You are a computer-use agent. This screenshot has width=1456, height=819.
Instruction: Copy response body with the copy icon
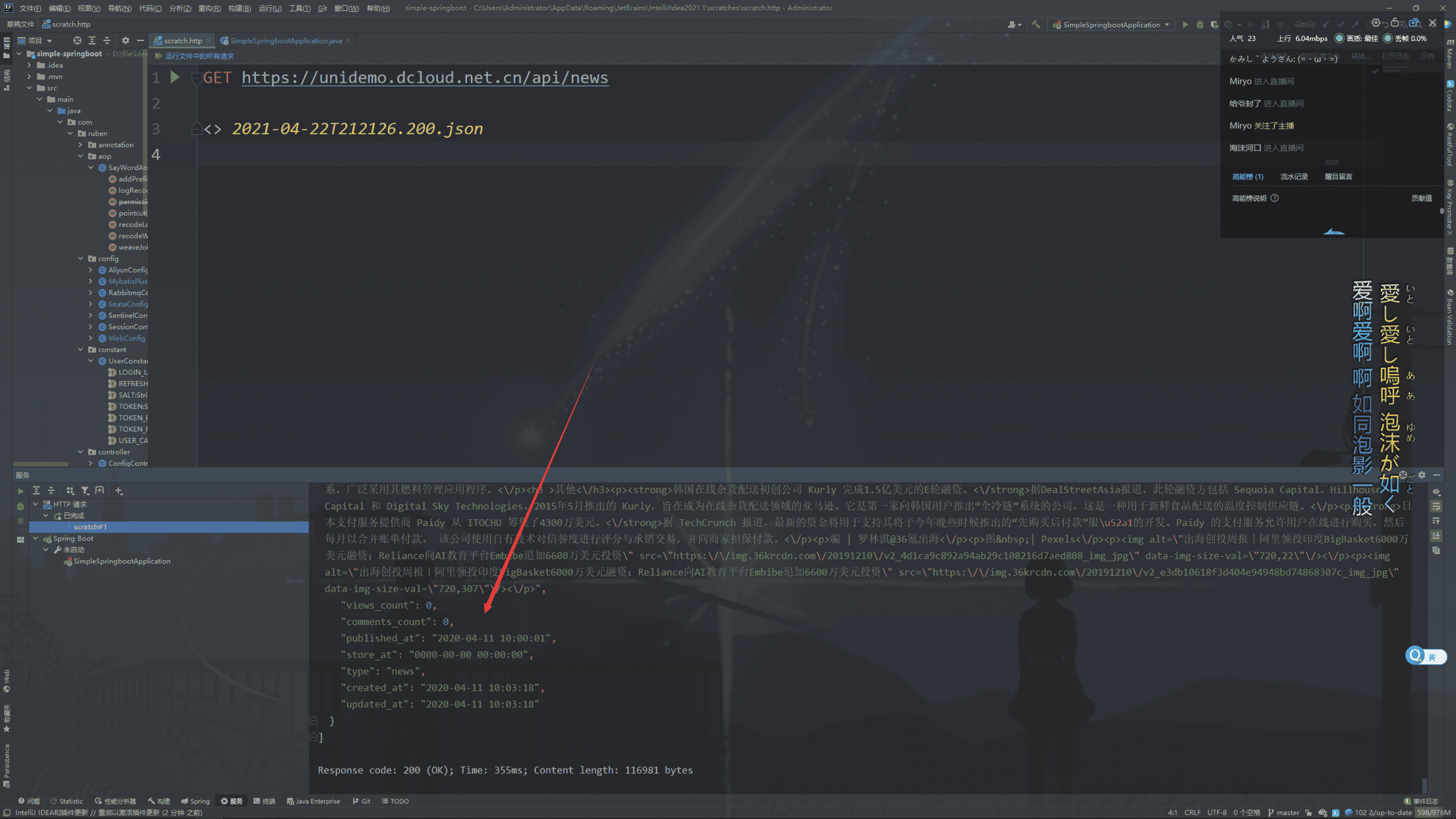coord(1436,550)
